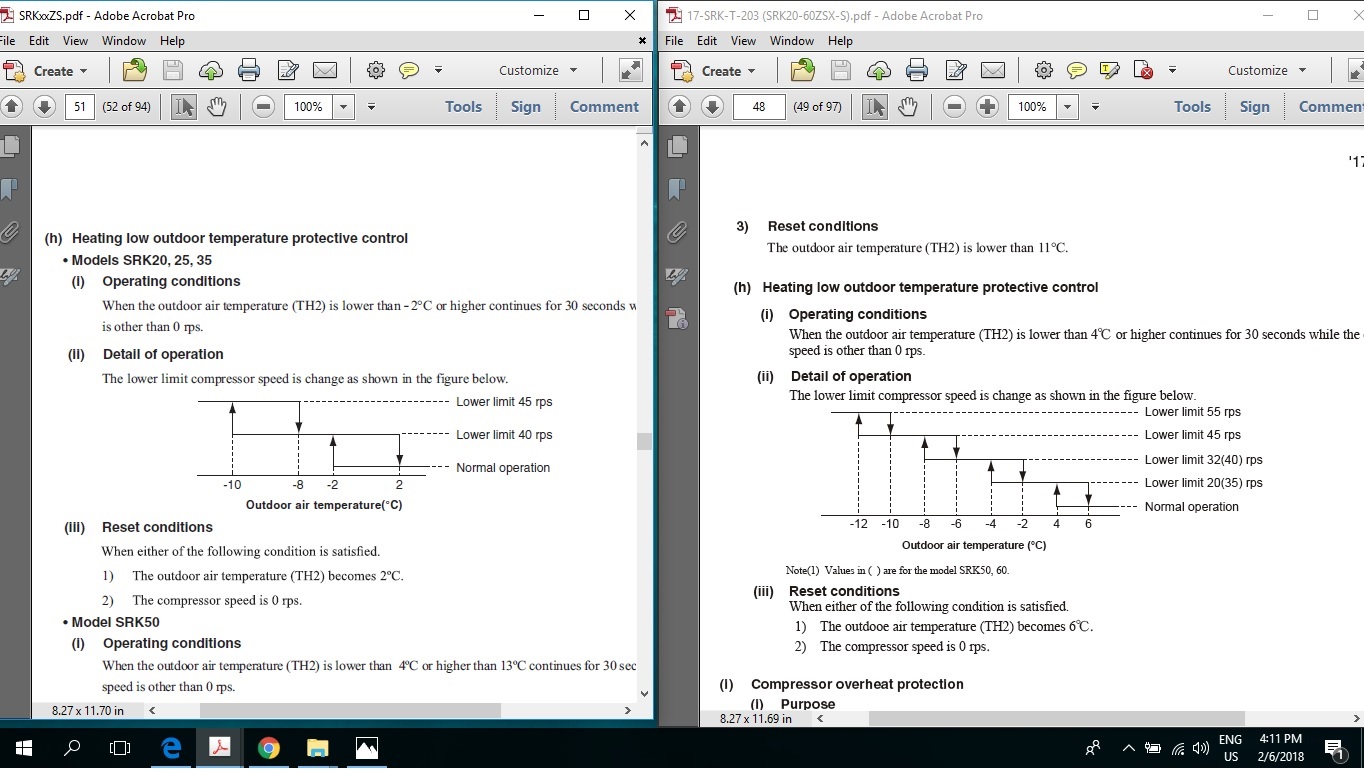Click page number field showing 48
Image resolution: width=1364 pixels, height=776 pixels.
(759, 106)
